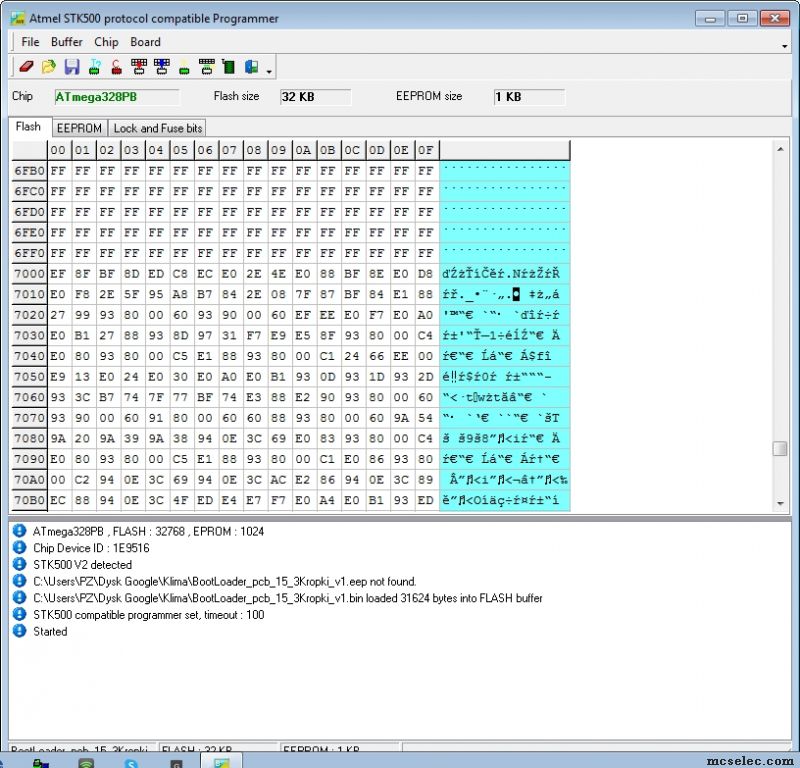Click the 0F column header in hex grid
Screen dimensions: 800x768
coord(426,150)
